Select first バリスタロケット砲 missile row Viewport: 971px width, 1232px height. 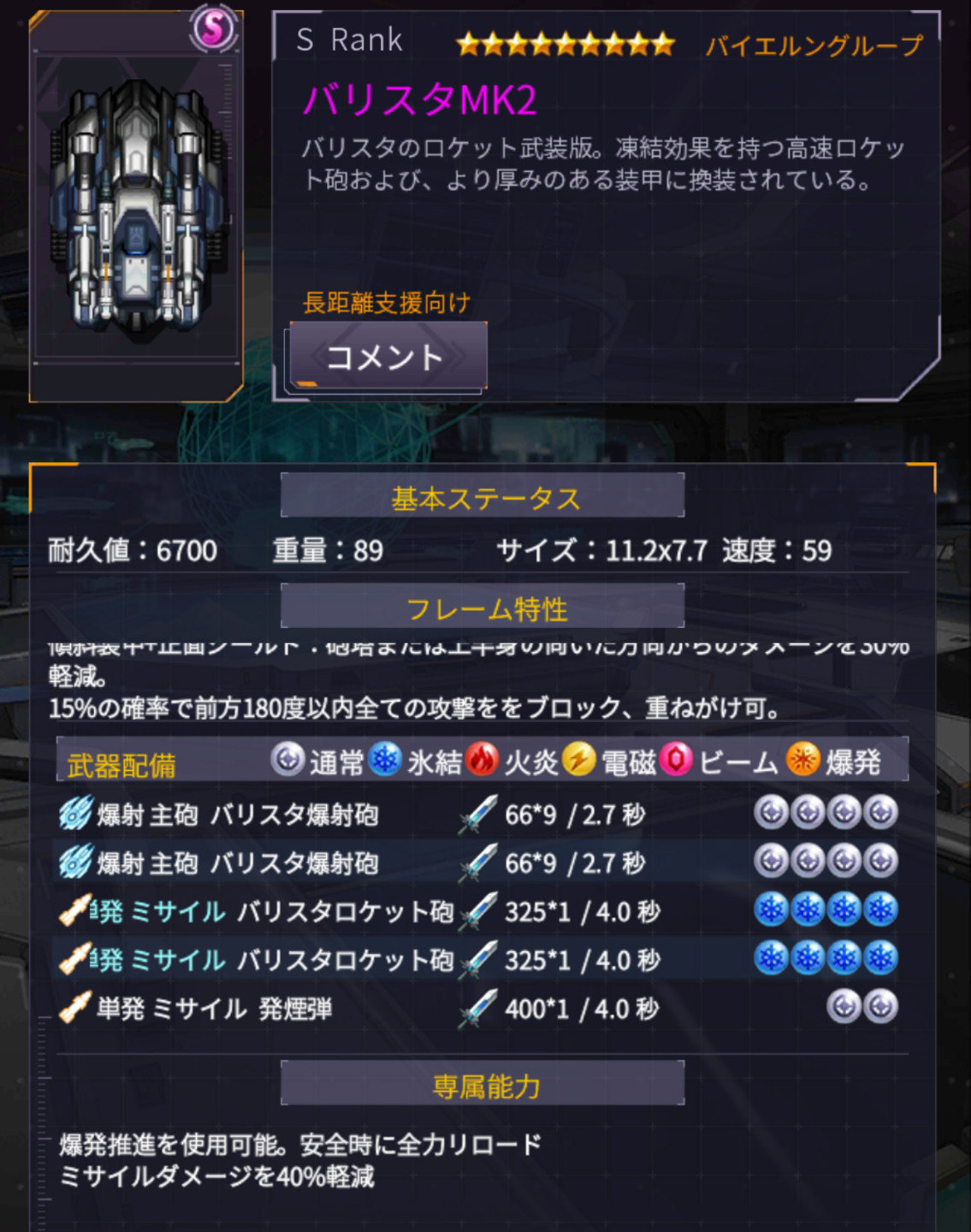tap(481, 911)
